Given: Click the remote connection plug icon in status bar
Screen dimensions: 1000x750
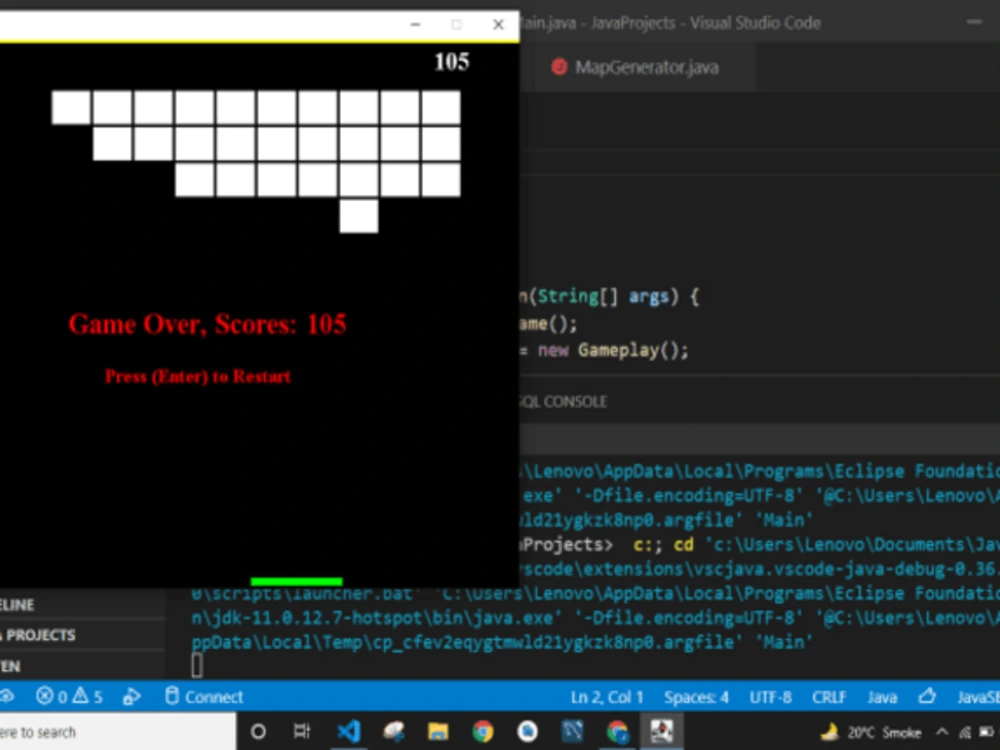Looking at the screenshot, I should coord(8,696).
